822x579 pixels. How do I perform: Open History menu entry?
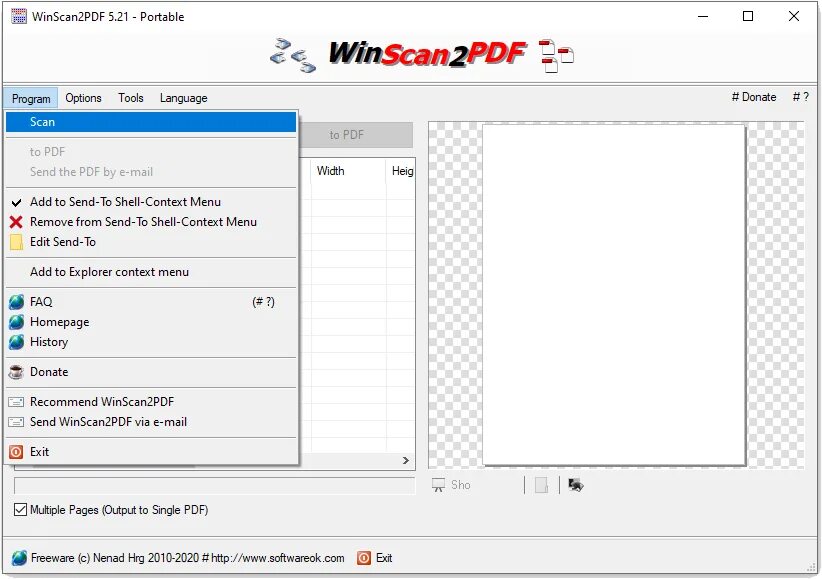(151, 341)
